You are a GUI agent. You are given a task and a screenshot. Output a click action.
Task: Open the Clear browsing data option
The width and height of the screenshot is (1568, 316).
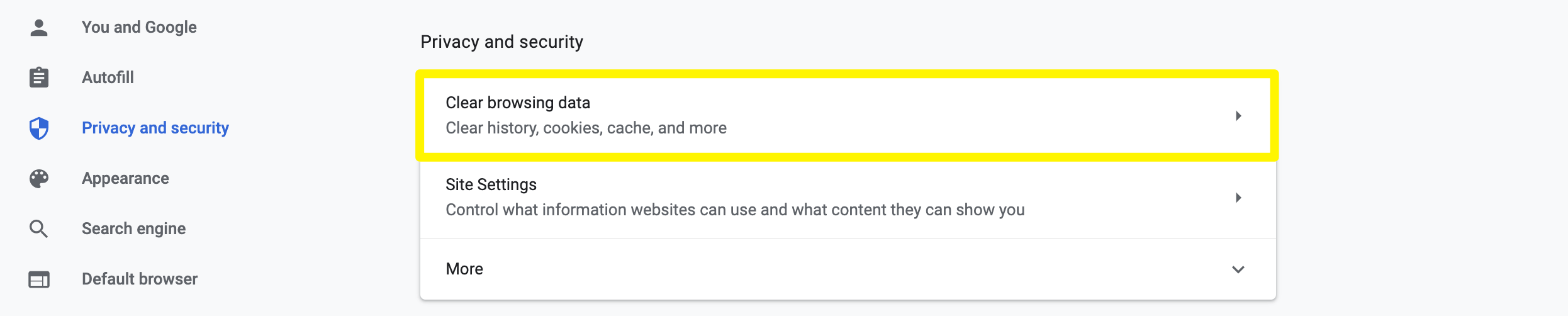[518, 103]
